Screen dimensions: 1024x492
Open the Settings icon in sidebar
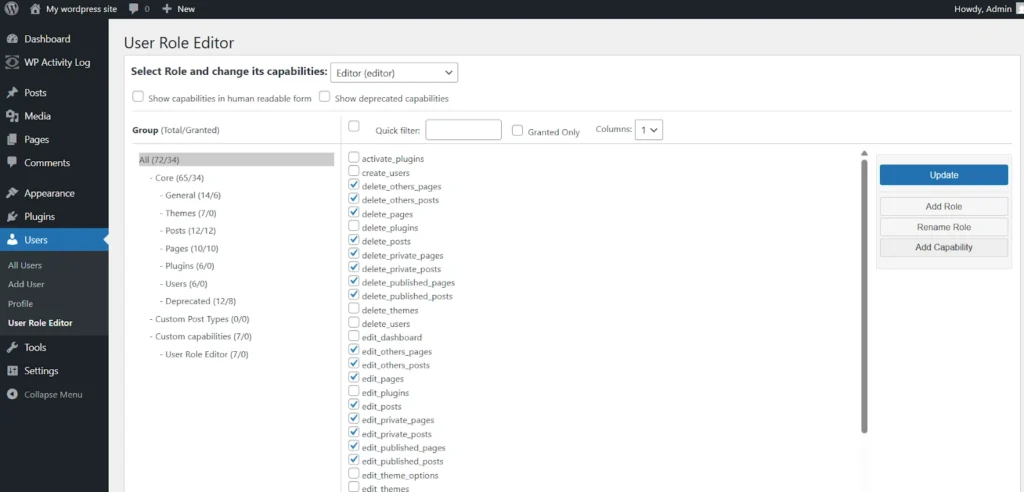point(12,371)
